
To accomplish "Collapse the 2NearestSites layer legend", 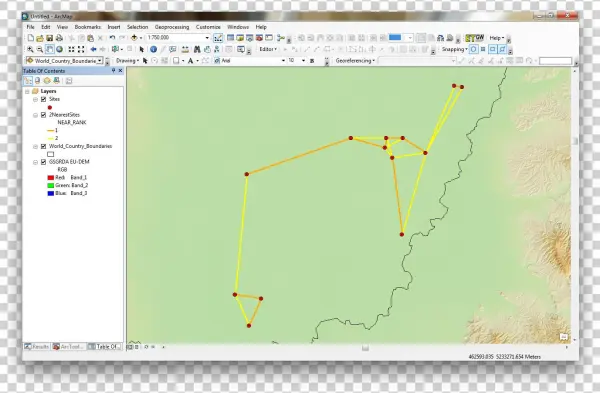I will [35, 115].
